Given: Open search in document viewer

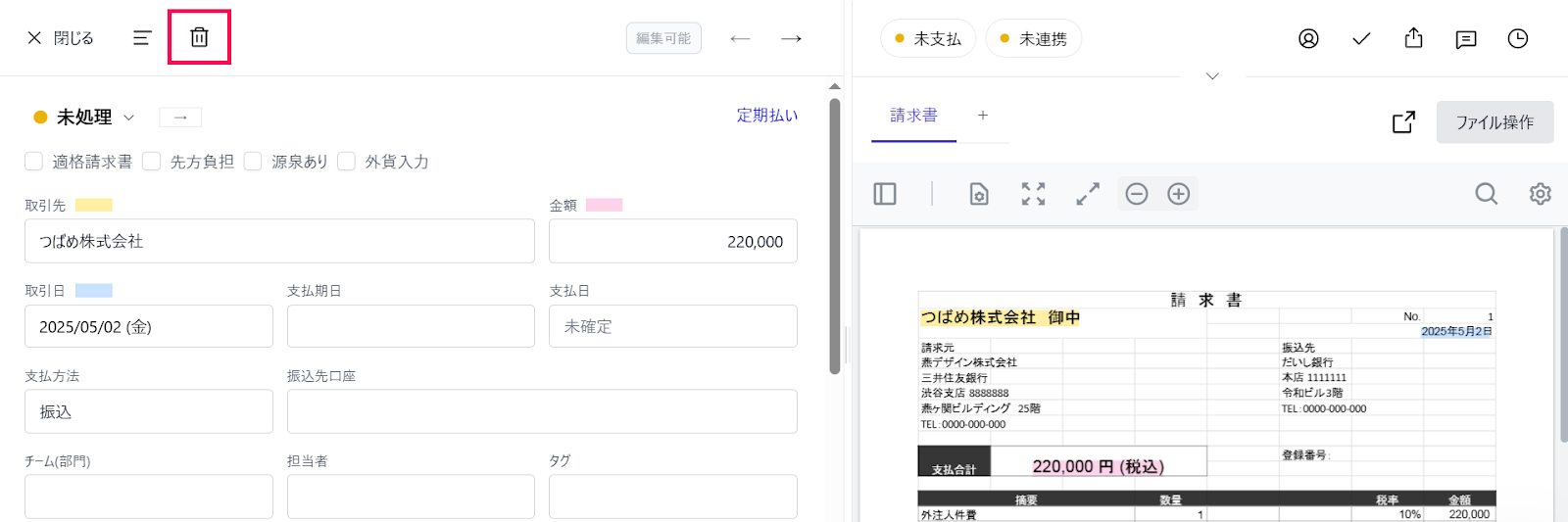Looking at the screenshot, I should point(1487,194).
